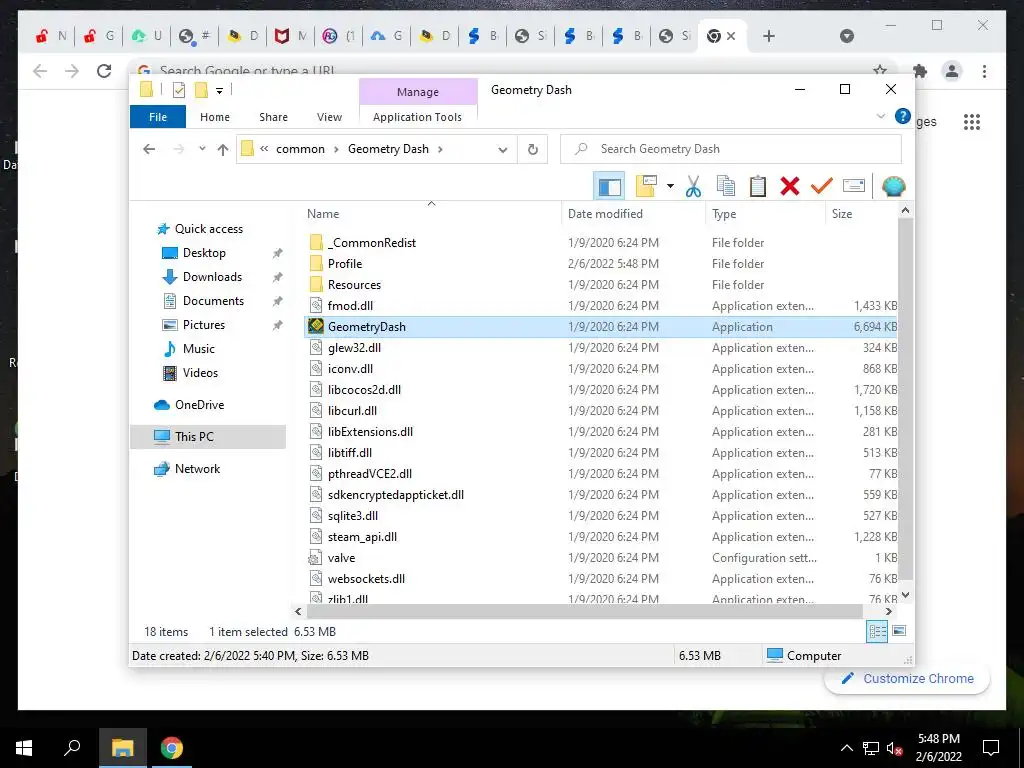Click the Cut scissors toolbar icon

[x=693, y=187]
